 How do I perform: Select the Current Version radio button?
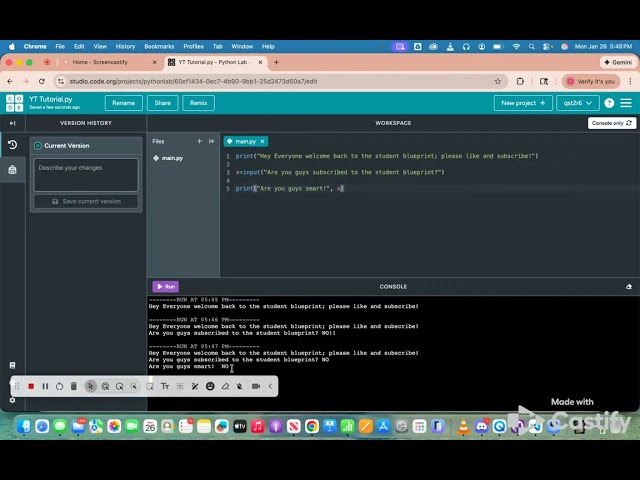[38, 146]
